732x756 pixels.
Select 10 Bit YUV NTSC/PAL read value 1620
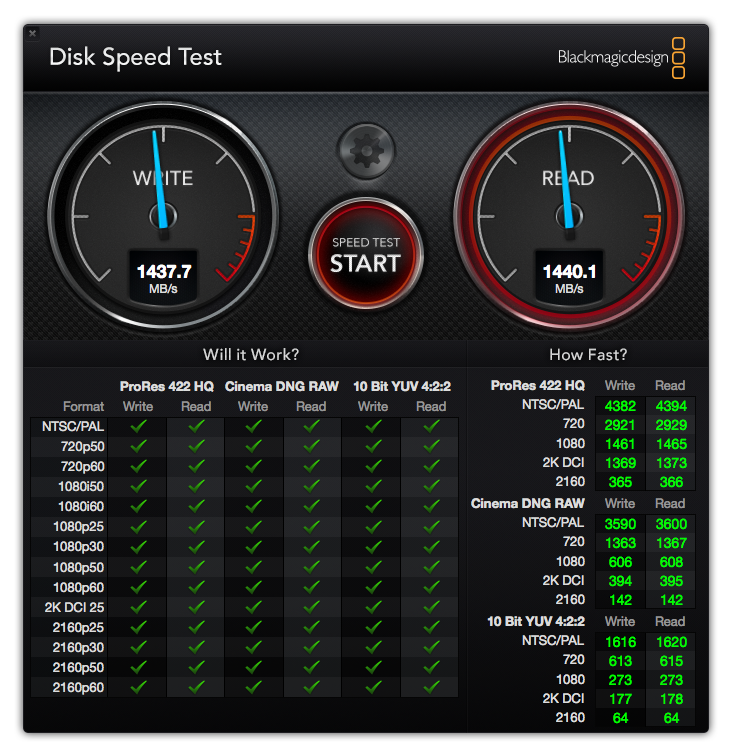click(x=671, y=642)
